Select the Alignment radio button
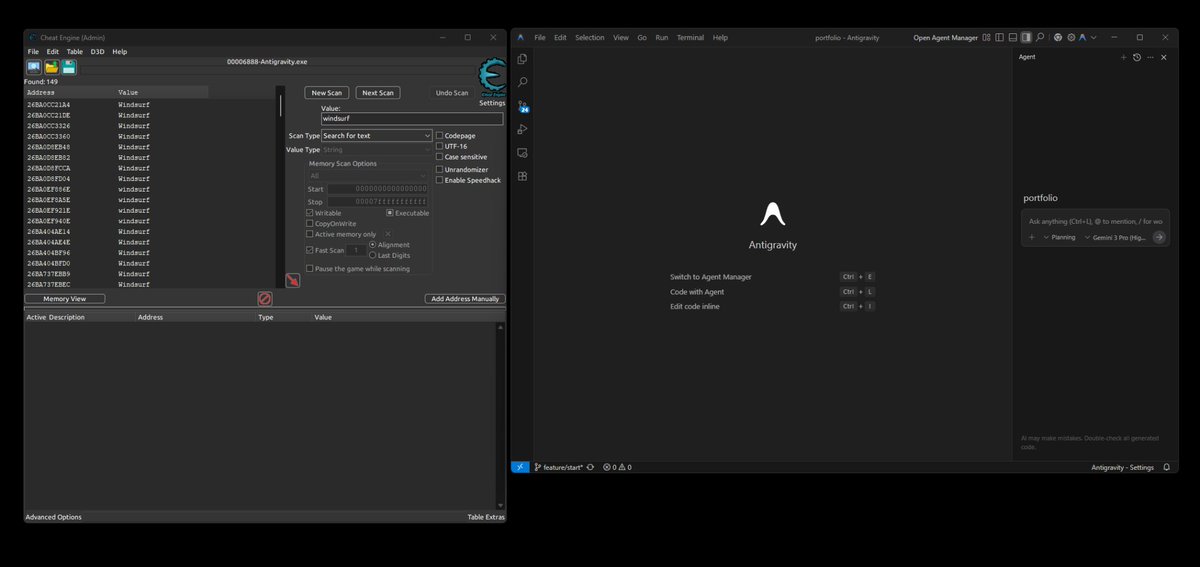 tap(373, 245)
